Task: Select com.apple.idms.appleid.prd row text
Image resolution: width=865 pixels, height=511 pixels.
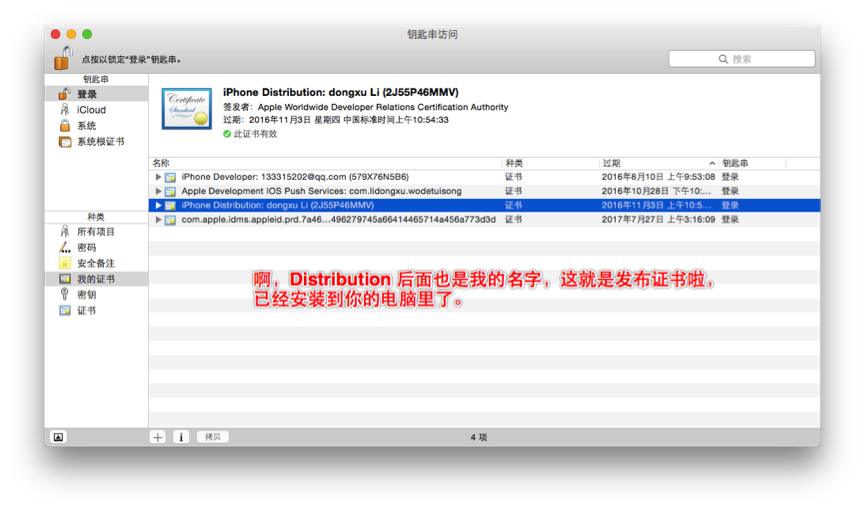Action: coord(339,220)
